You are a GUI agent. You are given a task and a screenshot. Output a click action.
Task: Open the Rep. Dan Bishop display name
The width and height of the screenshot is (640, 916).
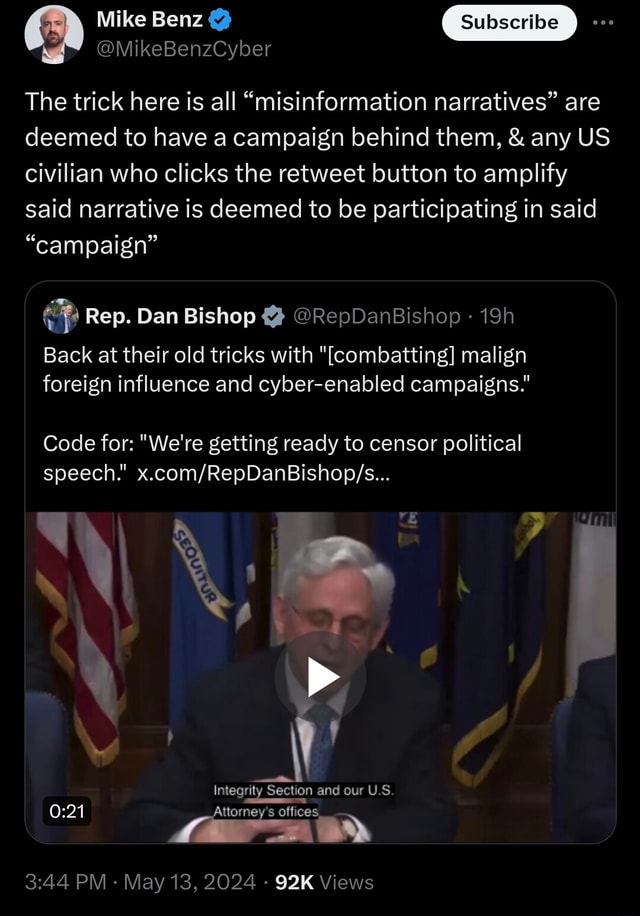click(x=170, y=317)
